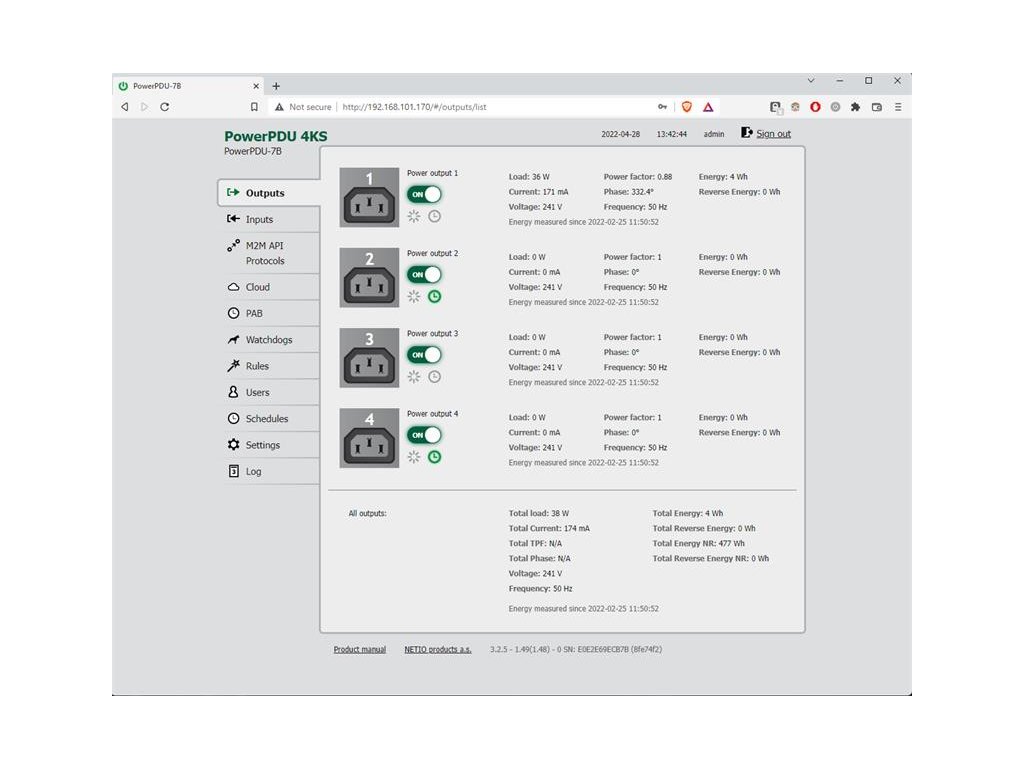Open the Settings section
The height and width of the screenshot is (768, 1024).
coord(269,445)
